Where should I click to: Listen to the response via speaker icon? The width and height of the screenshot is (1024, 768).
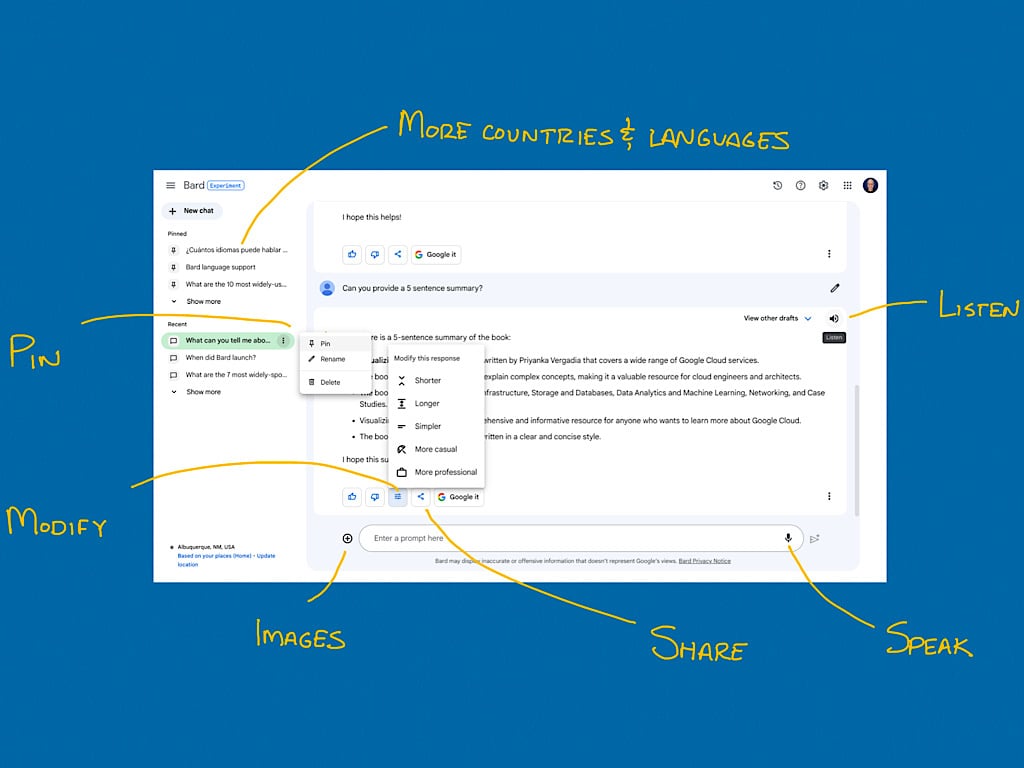pyautogui.click(x=834, y=319)
